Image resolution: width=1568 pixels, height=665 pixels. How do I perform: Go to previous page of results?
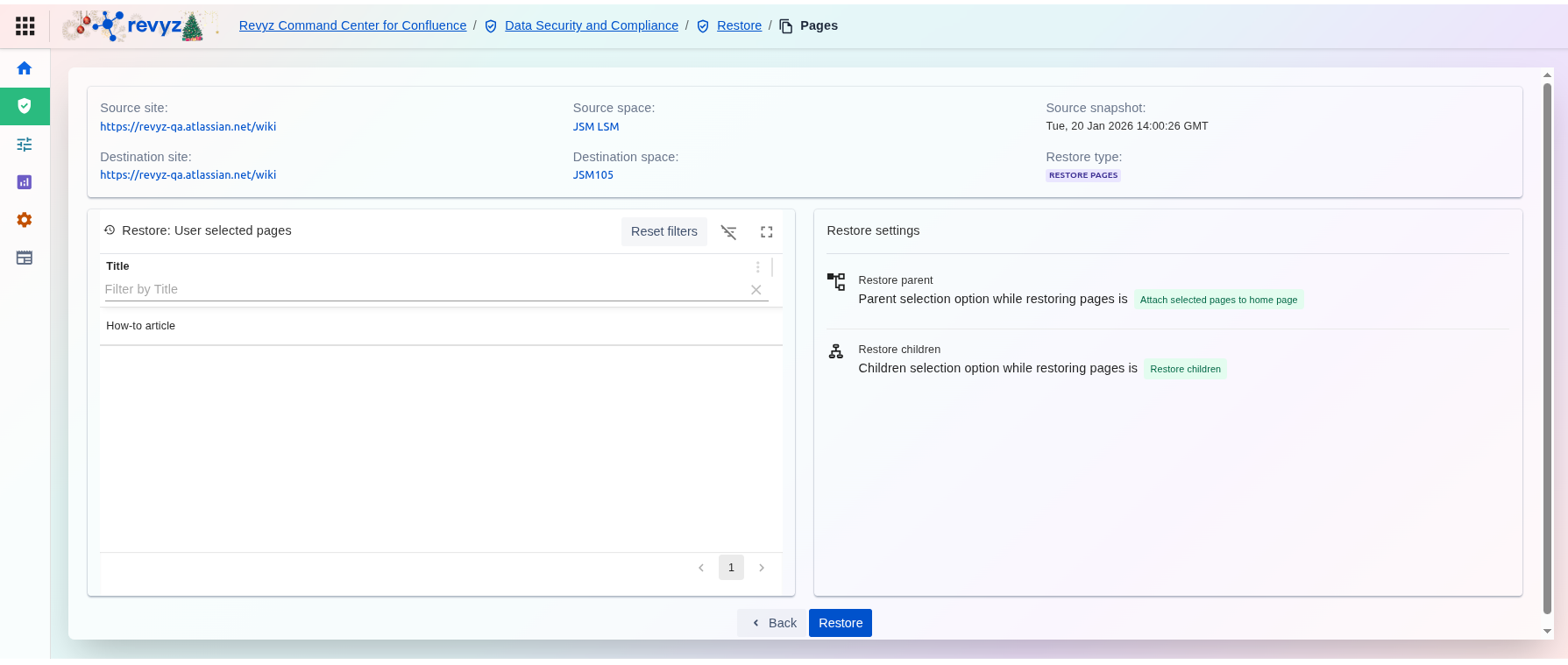coord(701,568)
